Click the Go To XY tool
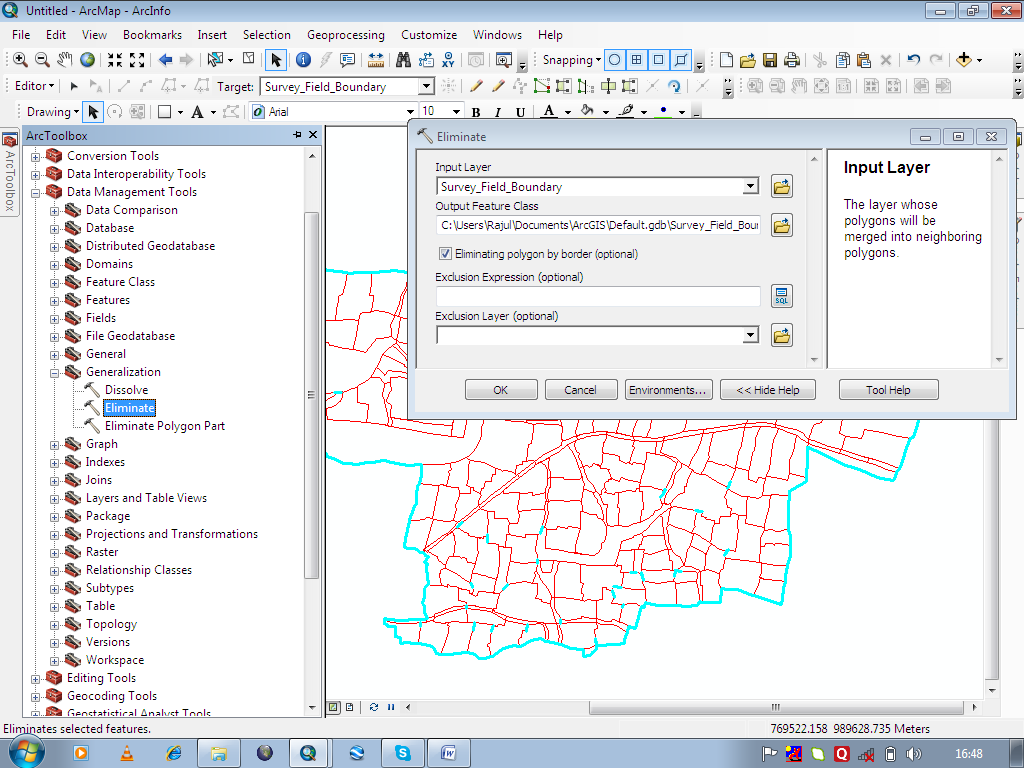Viewport: 1024px width, 768px height. point(448,59)
